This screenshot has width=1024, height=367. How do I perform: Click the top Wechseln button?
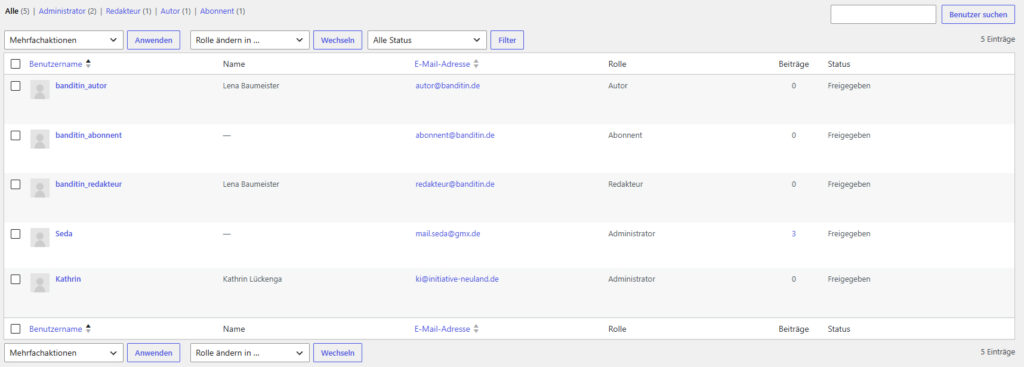pyautogui.click(x=338, y=40)
